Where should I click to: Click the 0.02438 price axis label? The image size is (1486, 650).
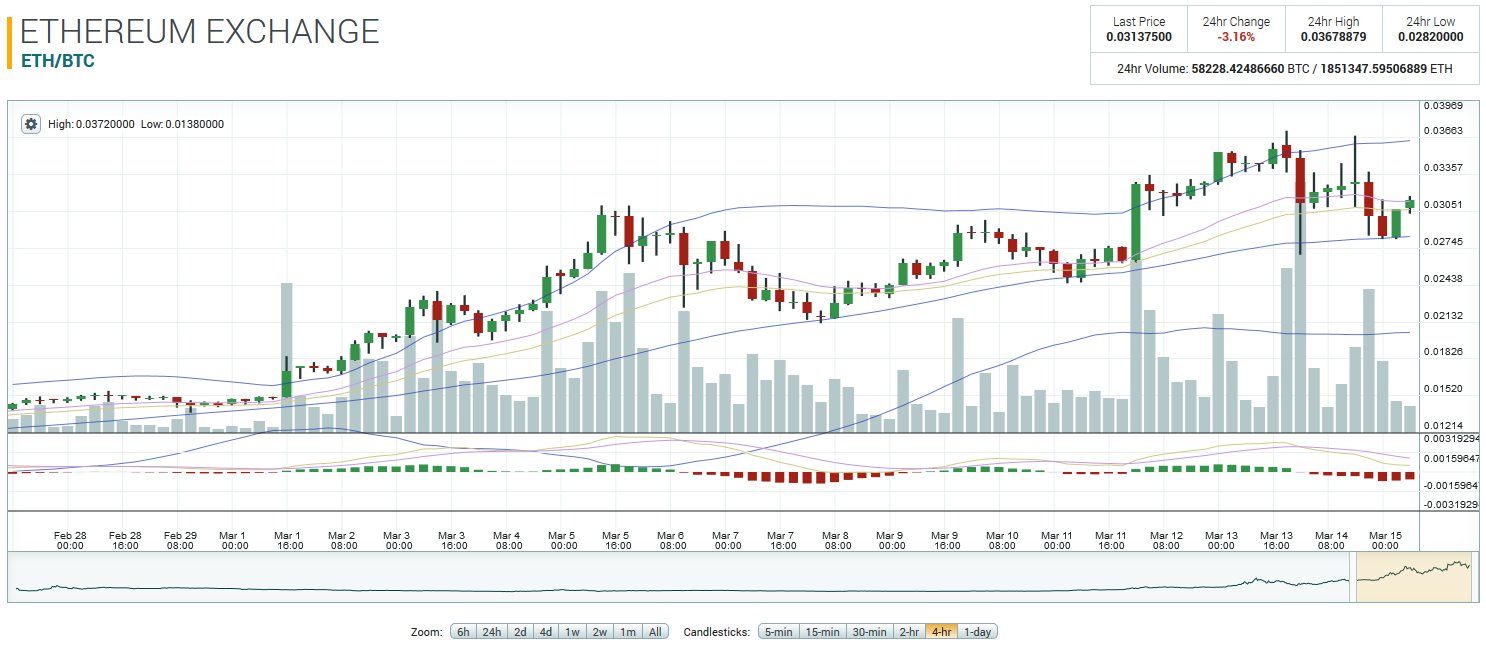pos(1443,278)
